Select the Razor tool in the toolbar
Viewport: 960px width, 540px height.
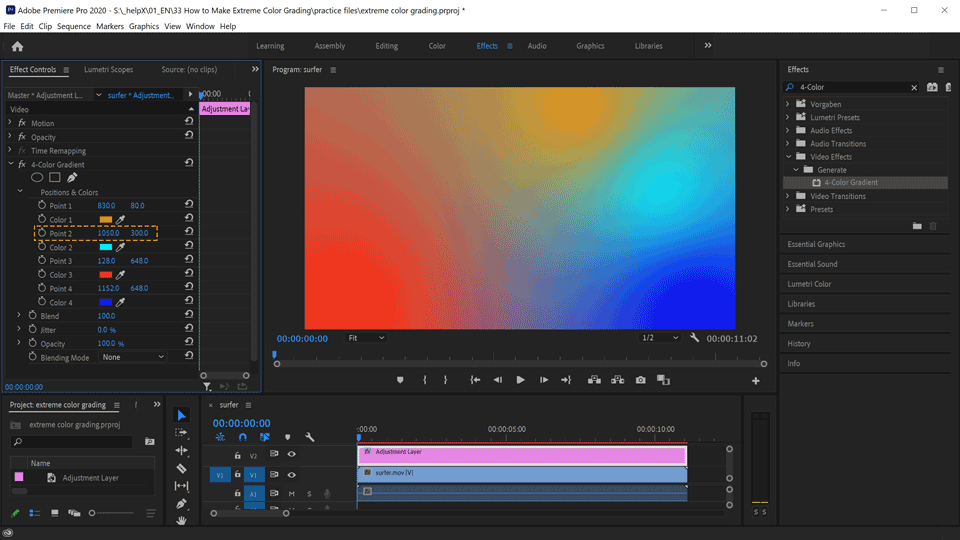tap(181, 468)
